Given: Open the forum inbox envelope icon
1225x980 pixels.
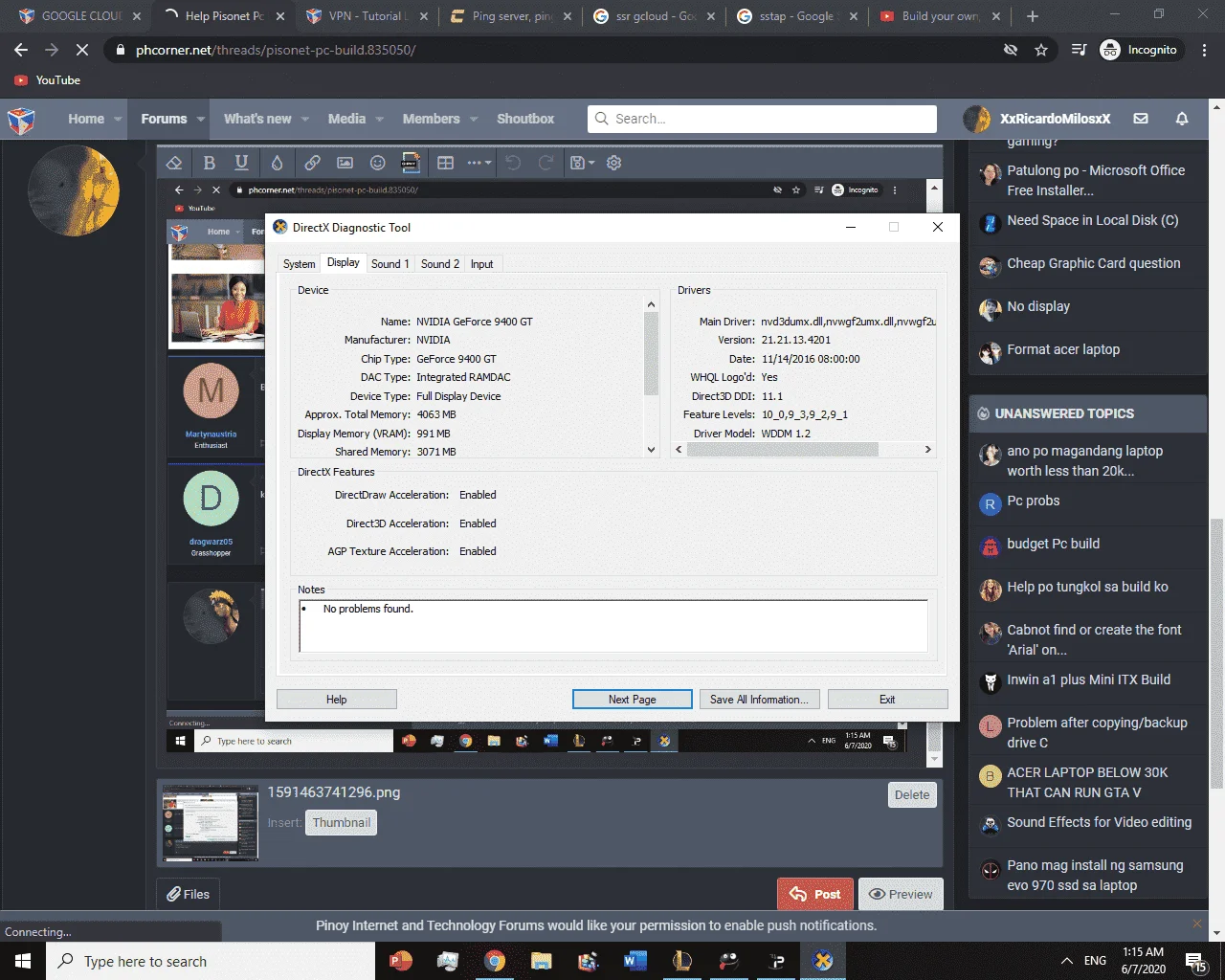Looking at the screenshot, I should coord(1141,119).
